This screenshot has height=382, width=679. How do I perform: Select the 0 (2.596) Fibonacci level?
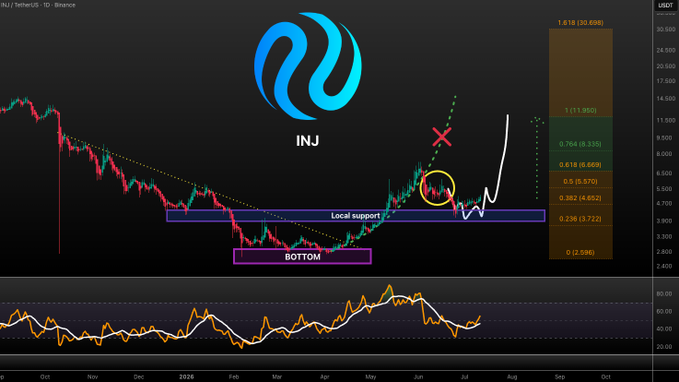pos(580,253)
